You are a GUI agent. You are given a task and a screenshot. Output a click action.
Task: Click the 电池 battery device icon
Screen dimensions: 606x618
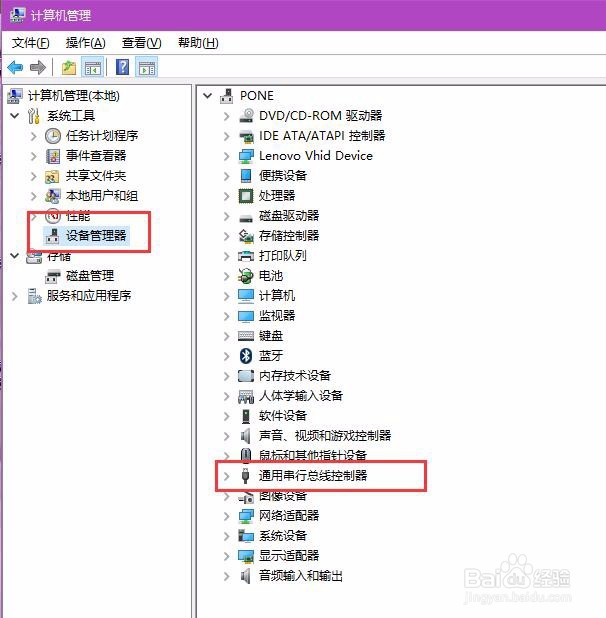tap(245, 276)
